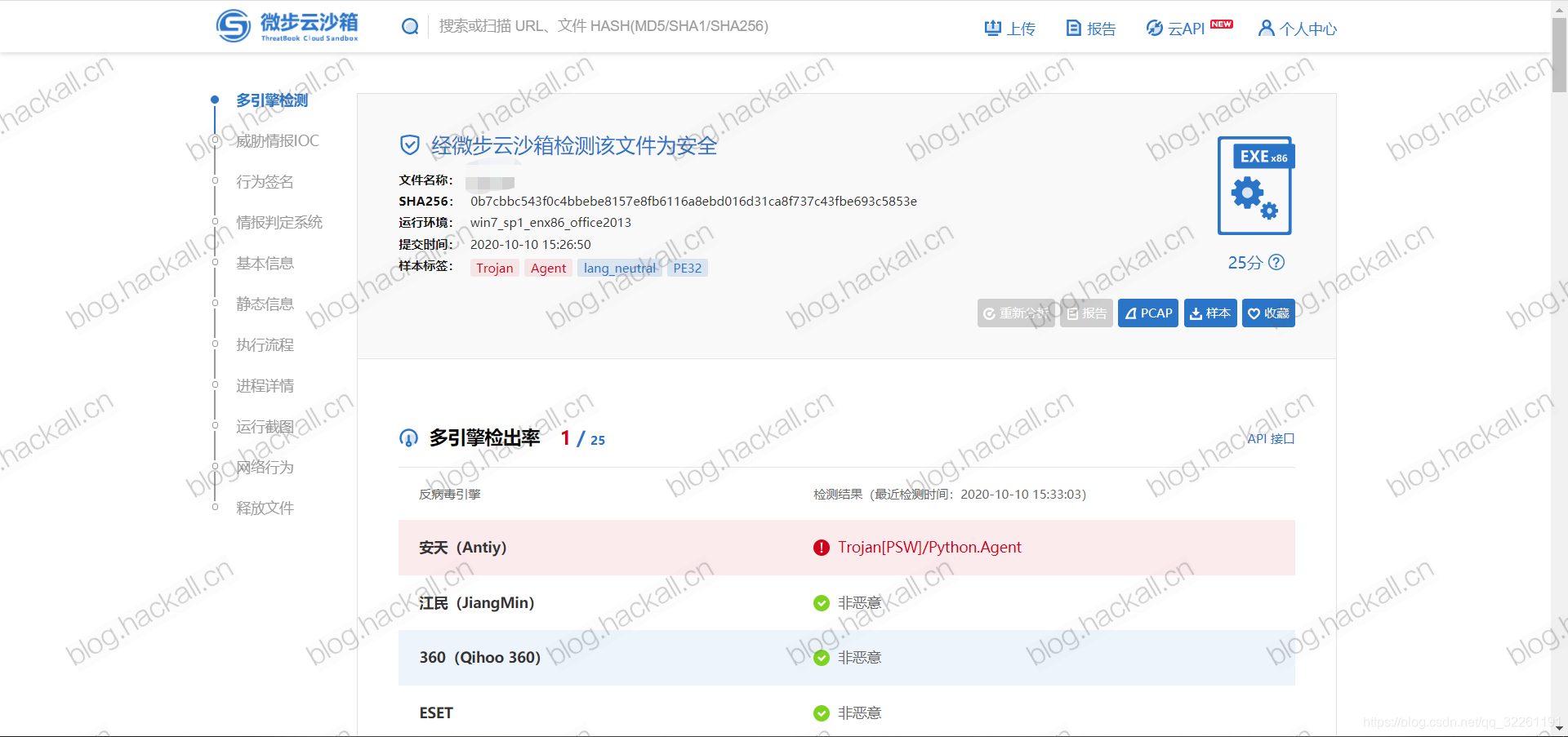Viewport: 1568px width, 737px height.
Task: Select 静态信息 in the sidebar
Action: coord(265,304)
